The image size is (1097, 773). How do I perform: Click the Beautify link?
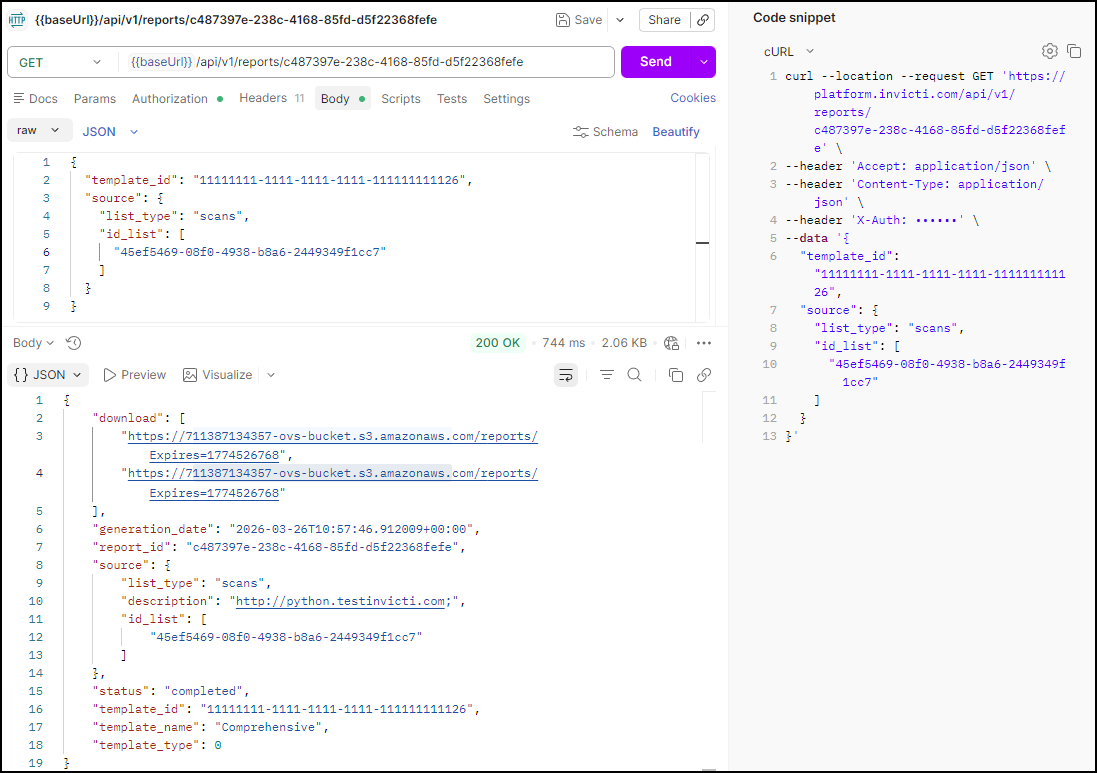676,132
